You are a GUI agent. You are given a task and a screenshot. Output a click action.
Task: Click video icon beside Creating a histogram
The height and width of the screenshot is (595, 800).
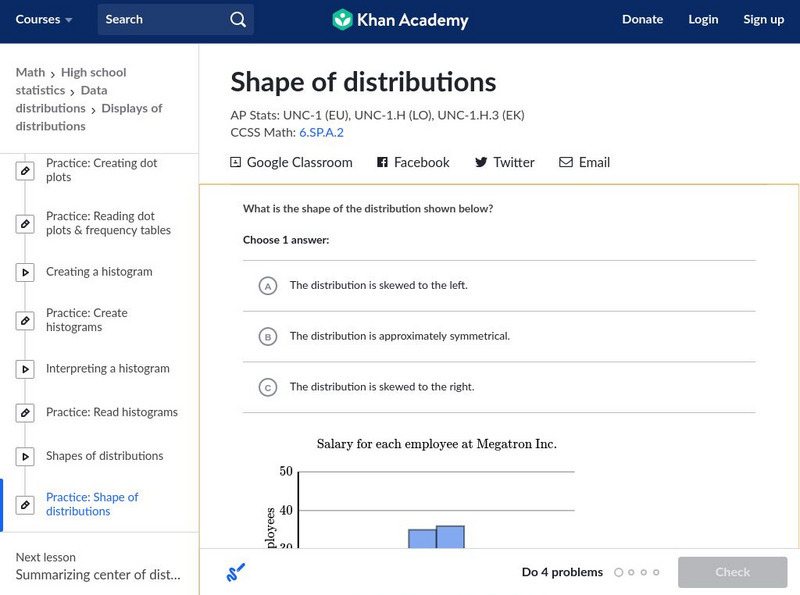(26, 272)
